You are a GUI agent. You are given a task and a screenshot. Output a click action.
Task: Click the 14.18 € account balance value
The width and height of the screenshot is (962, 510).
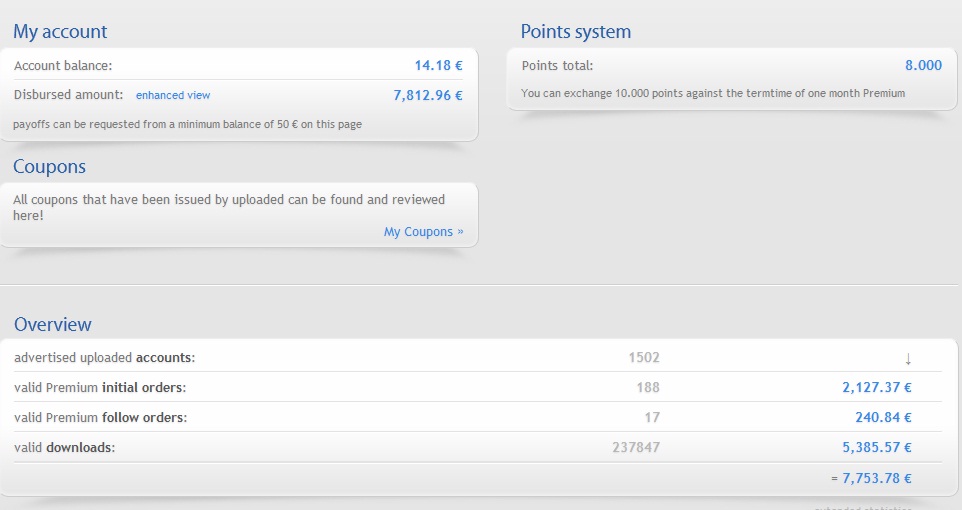point(438,66)
